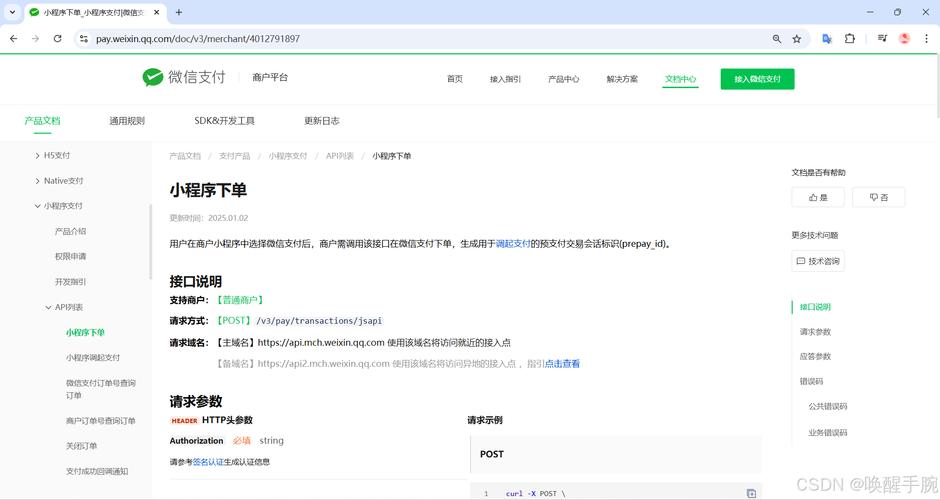The width and height of the screenshot is (940, 500).
Task: Switch to SDK&开发工具 tab
Action: pos(224,121)
